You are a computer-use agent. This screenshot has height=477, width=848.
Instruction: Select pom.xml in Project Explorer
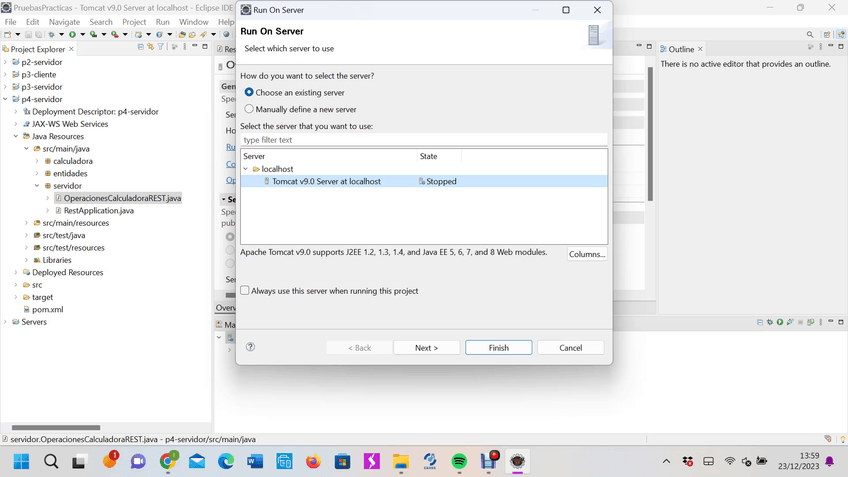(x=47, y=309)
